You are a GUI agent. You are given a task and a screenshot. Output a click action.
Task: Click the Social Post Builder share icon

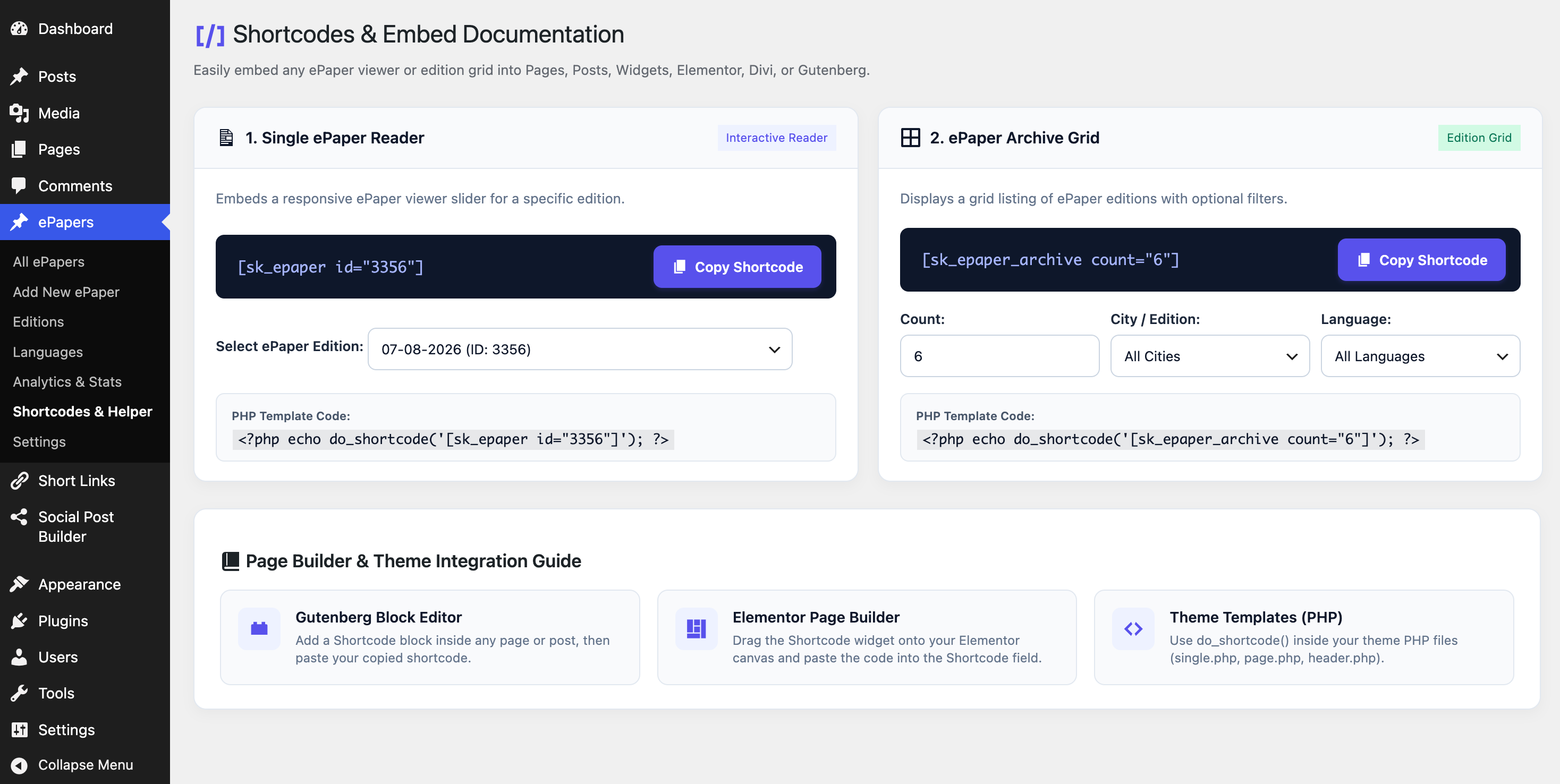pyautogui.click(x=19, y=517)
